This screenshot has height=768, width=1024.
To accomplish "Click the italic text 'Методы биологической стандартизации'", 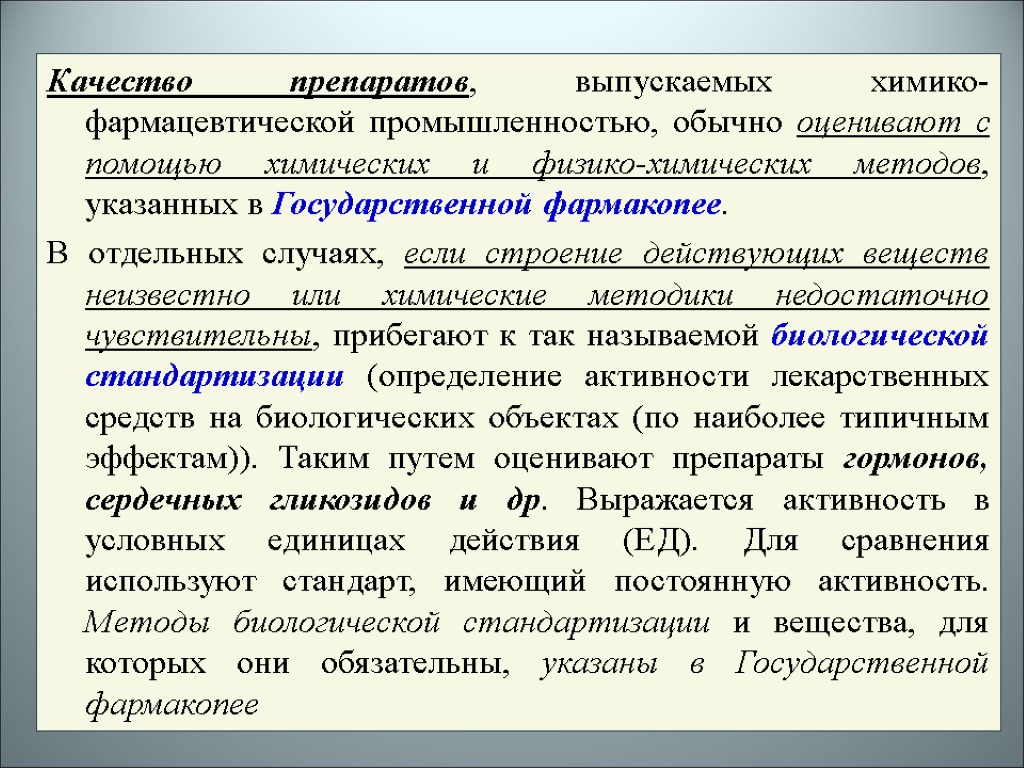I will point(396,623).
